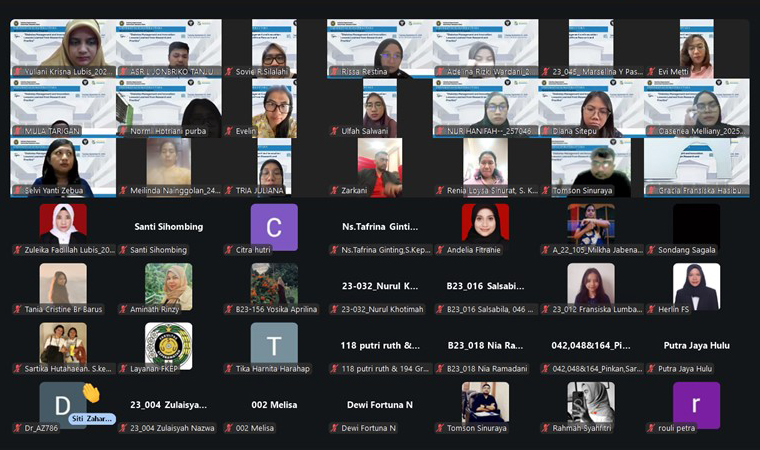Click the waving hand emoji on Dr_AZ786 tile
Viewport: 760px width, 450px height.
(x=90, y=393)
